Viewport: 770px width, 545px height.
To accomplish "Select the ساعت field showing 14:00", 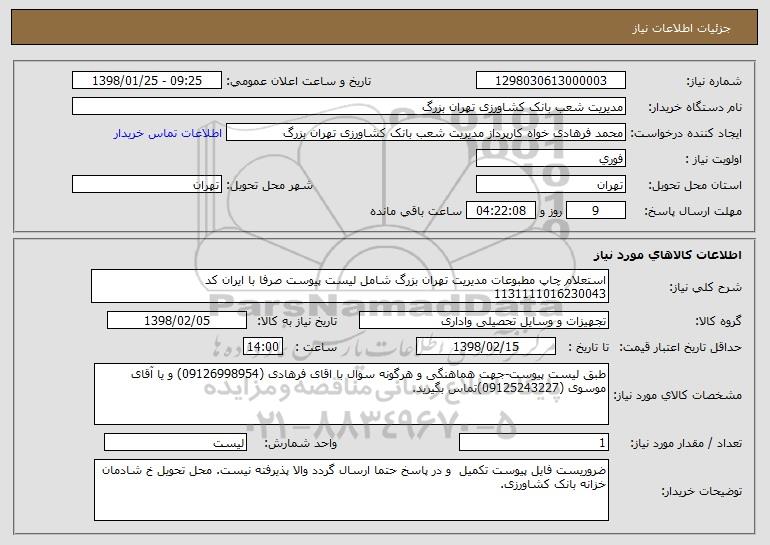I will [263, 347].
